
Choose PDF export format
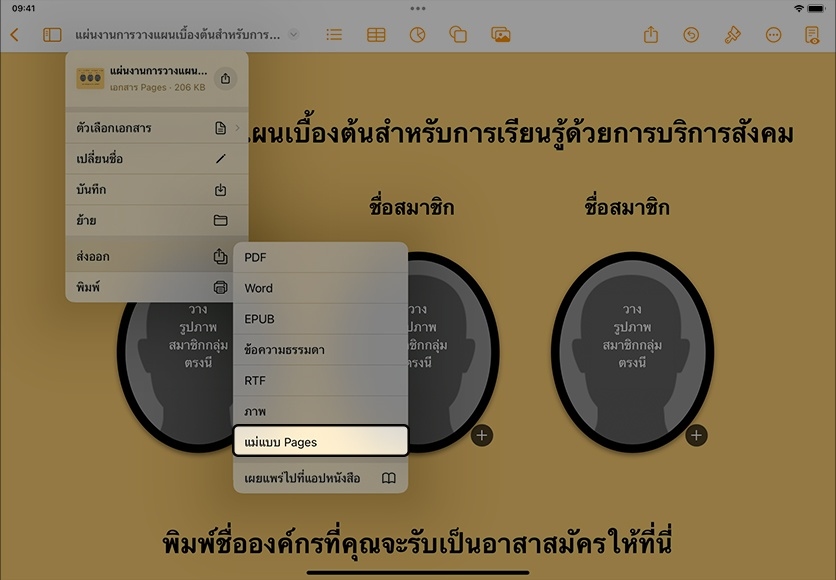(x=320, y=257)
